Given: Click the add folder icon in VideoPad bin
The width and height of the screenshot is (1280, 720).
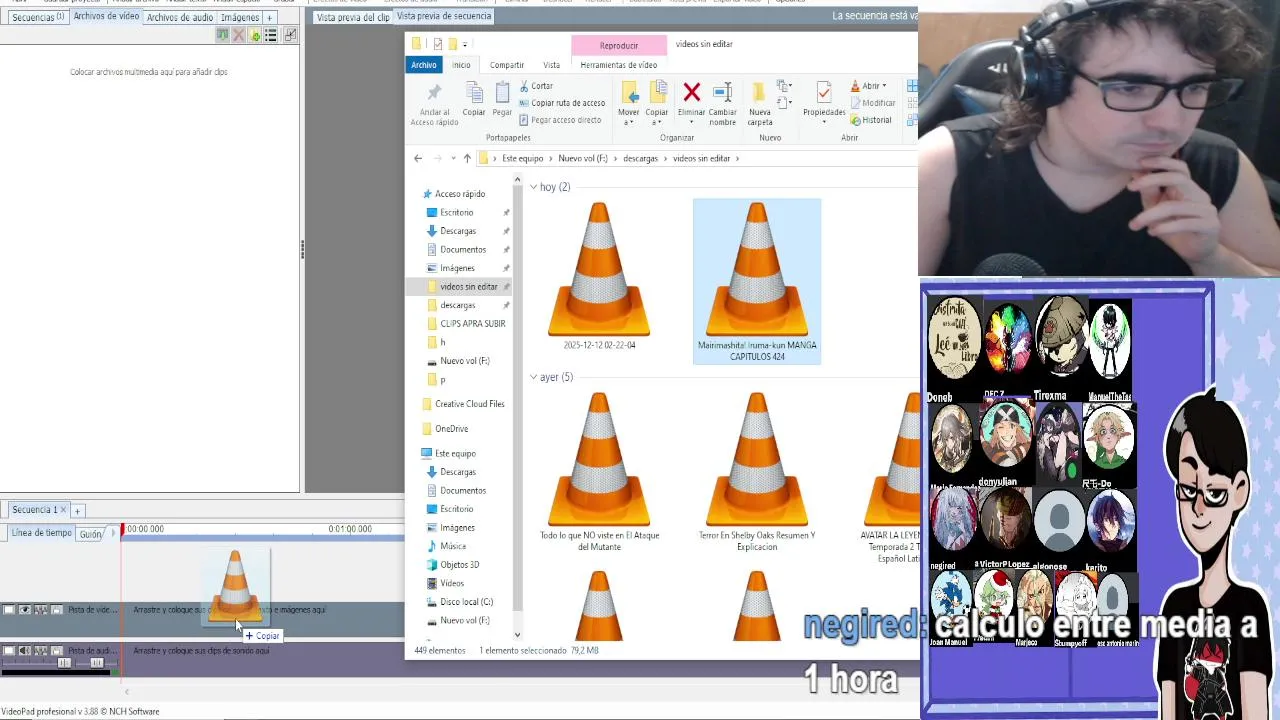Looking at the screenshot, I should (255, 35).
